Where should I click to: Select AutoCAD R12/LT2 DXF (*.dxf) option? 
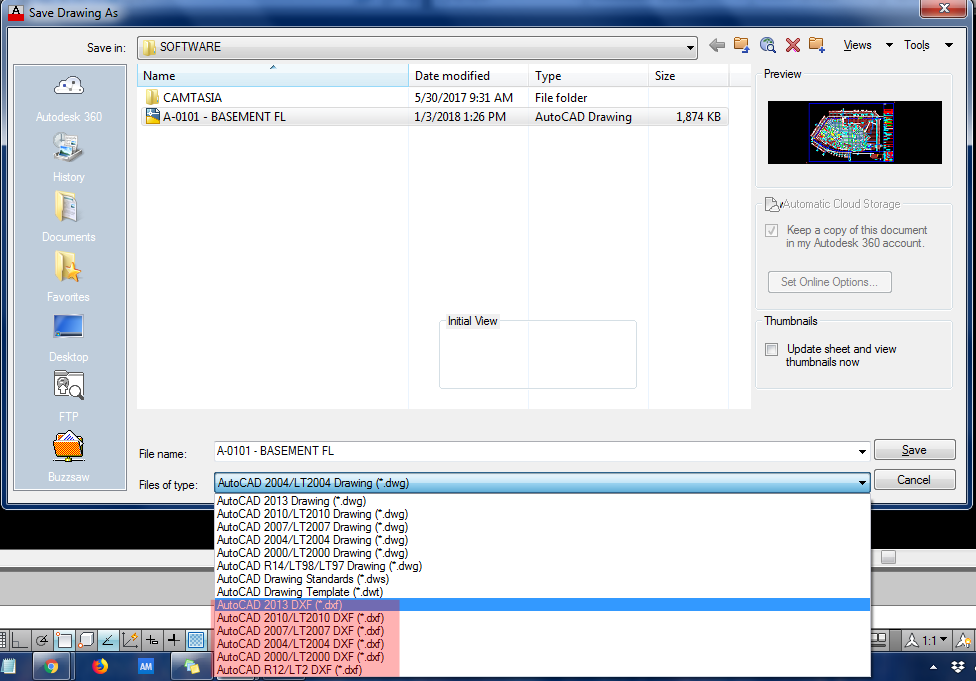point(542,670)
